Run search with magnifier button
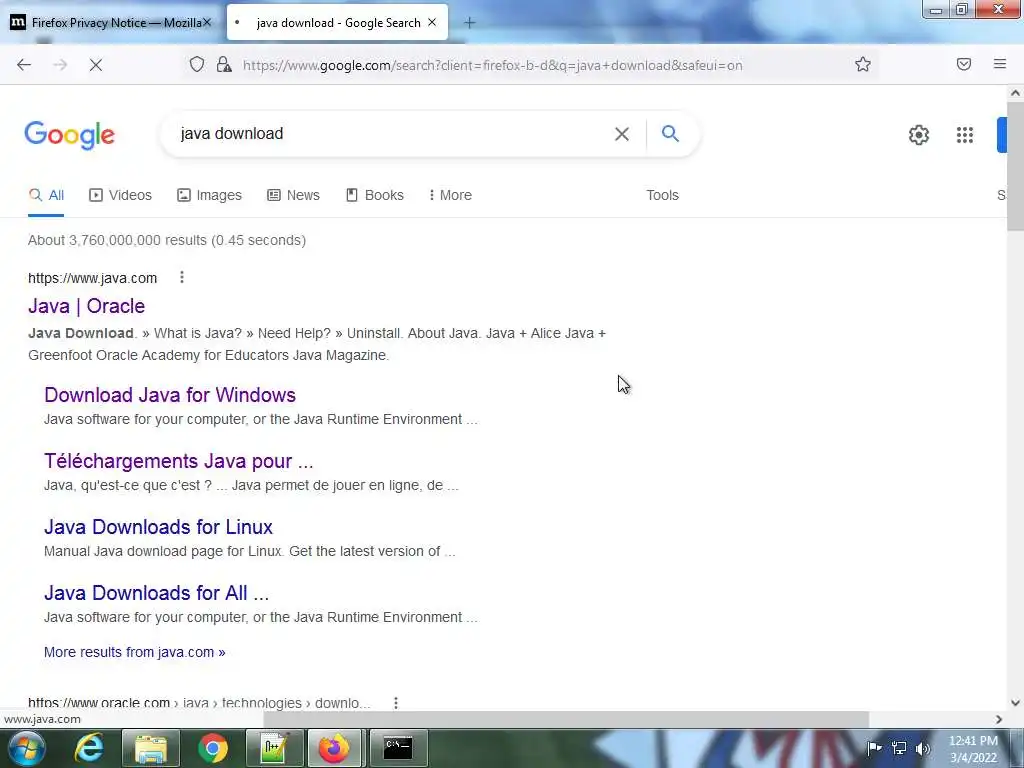Viewport: 1024px width, 768px height. [x=670, y=133]
